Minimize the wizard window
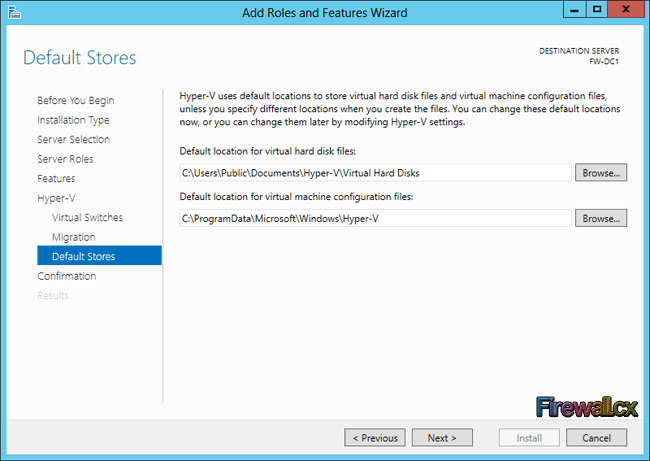 pyautogui.click(x=575, y=10)
